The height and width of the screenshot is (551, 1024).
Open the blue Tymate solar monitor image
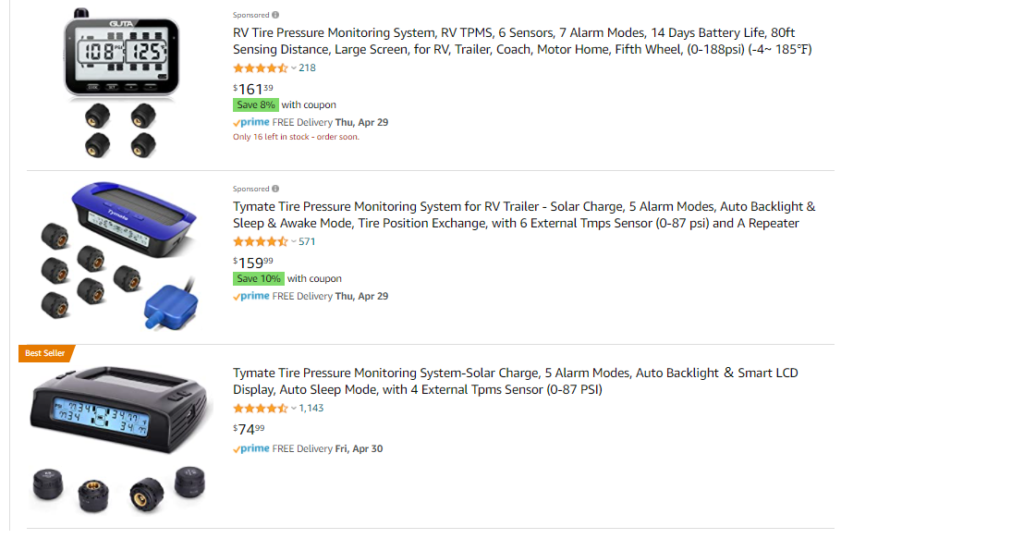click(x=119, y=256)
